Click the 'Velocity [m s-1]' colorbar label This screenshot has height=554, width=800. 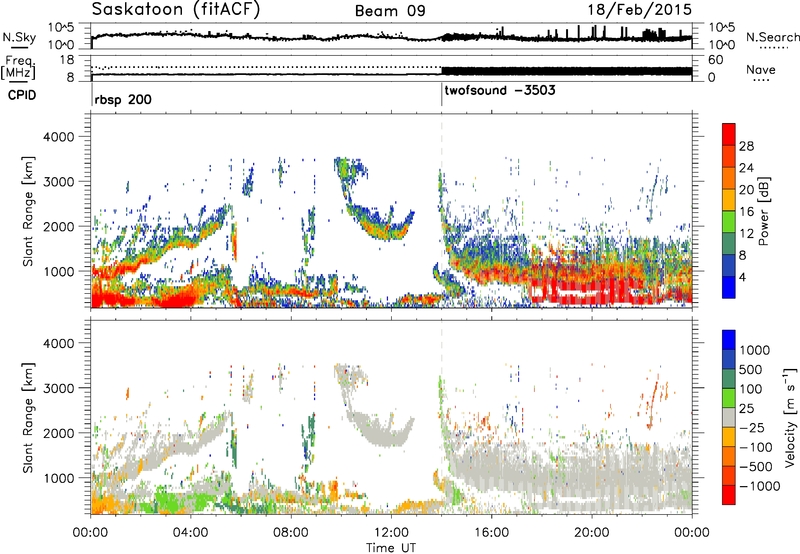point(790,417)
